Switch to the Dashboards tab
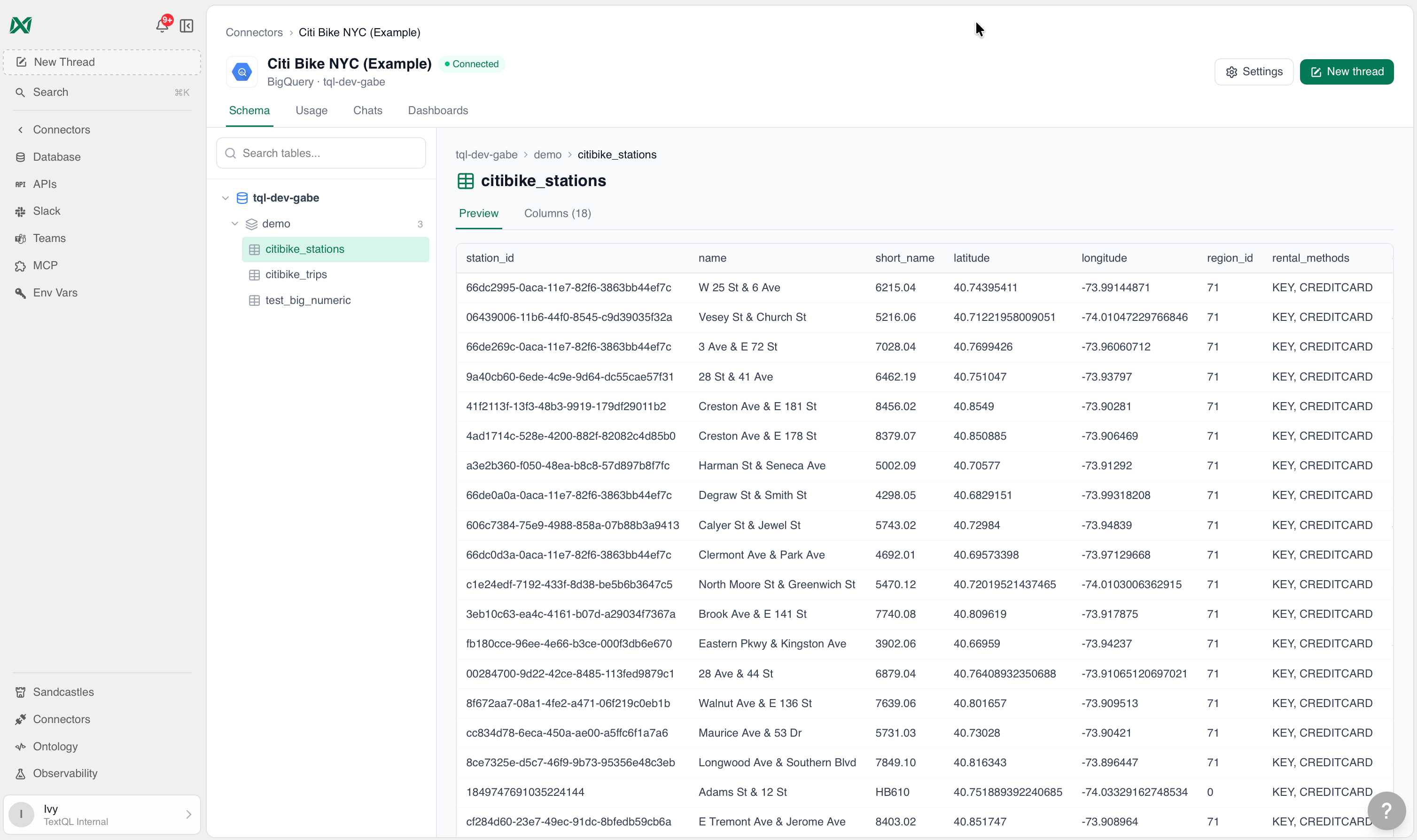Image resolution: width=1417 pixels, height=840 pixels. pos(438,111)
